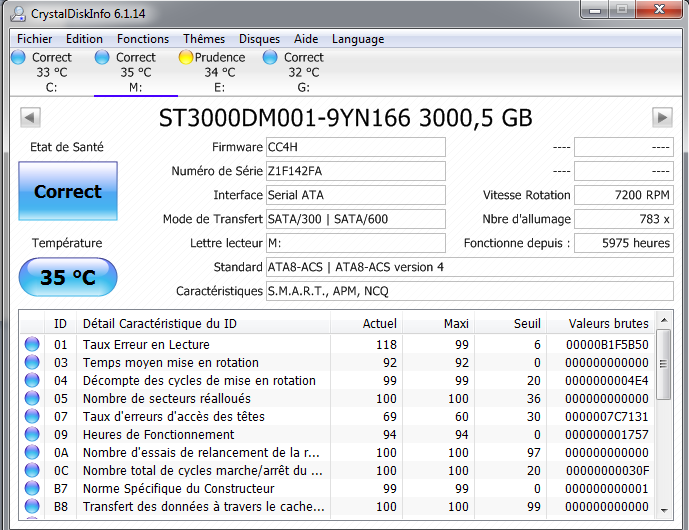Click the Standard field ATA8-ACS
The image size is (689, 530).
point(469,267)
